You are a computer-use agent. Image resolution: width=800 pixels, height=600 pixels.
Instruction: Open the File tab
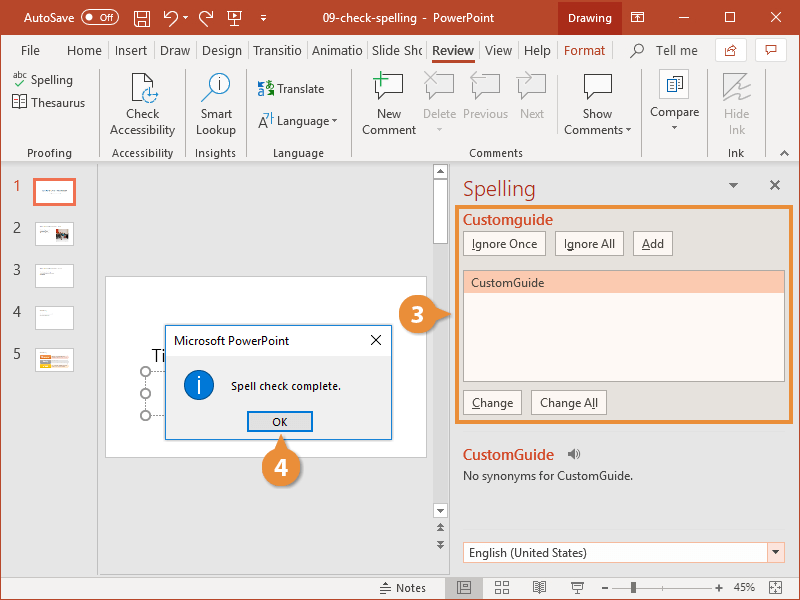click(30, 51)
